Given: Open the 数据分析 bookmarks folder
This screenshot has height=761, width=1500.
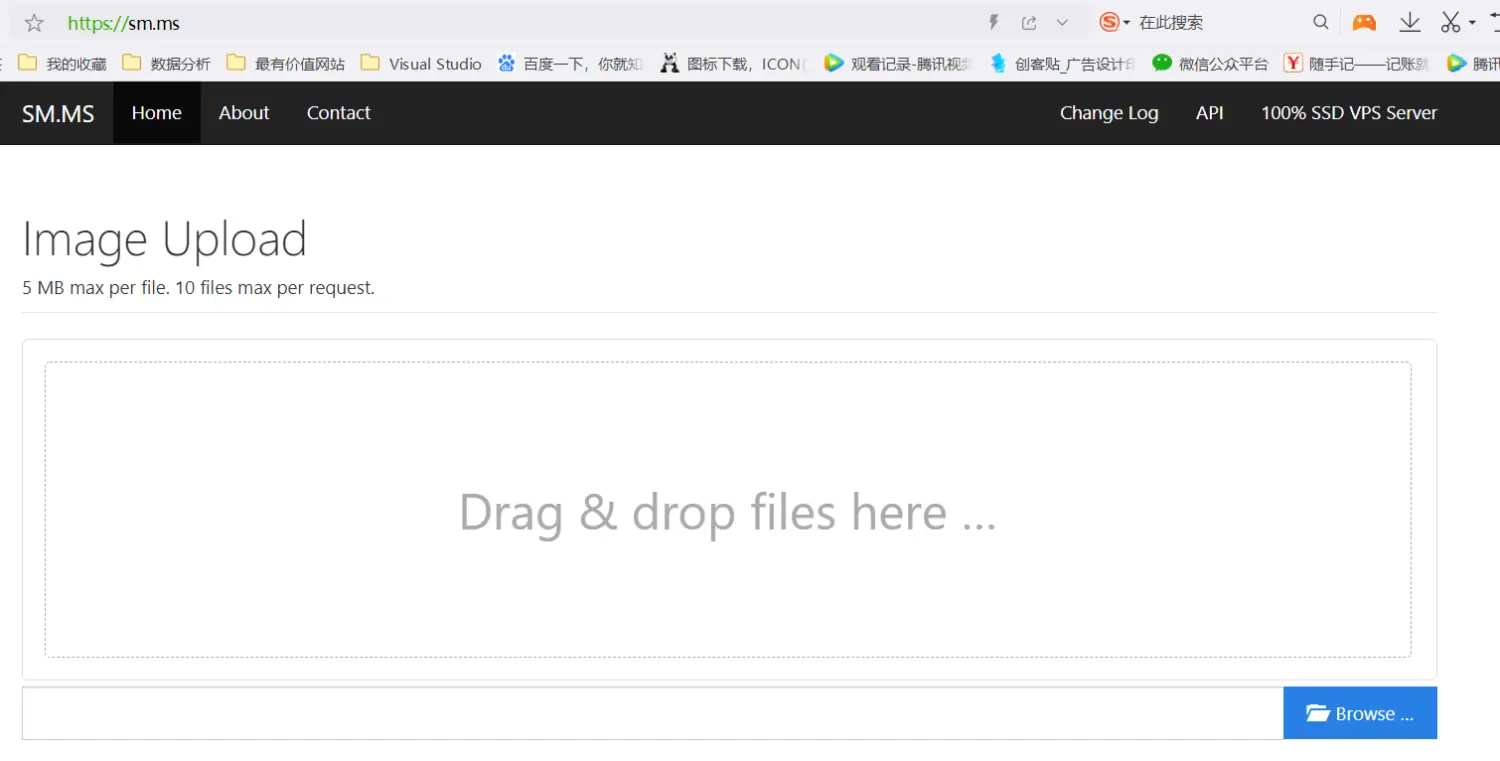Looking at the screenshot, I should 167,63.
